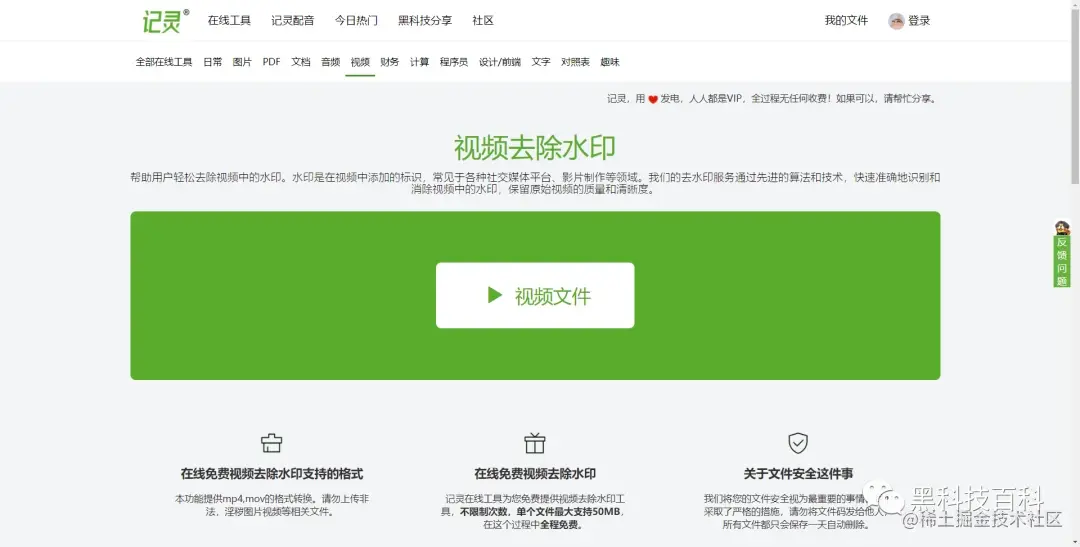Image resolution: width=1080 pixels, height=547 pixels.
Task: Click the 视频文件 upload button
Action: click(535, 295)
